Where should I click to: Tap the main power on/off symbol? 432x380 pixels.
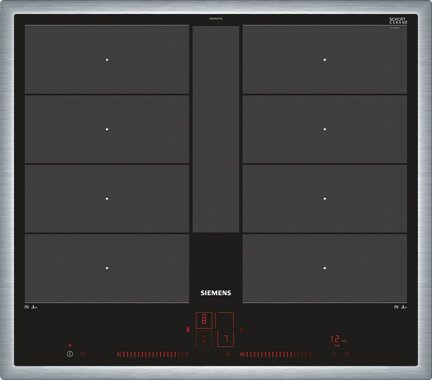tap(70, 354)
